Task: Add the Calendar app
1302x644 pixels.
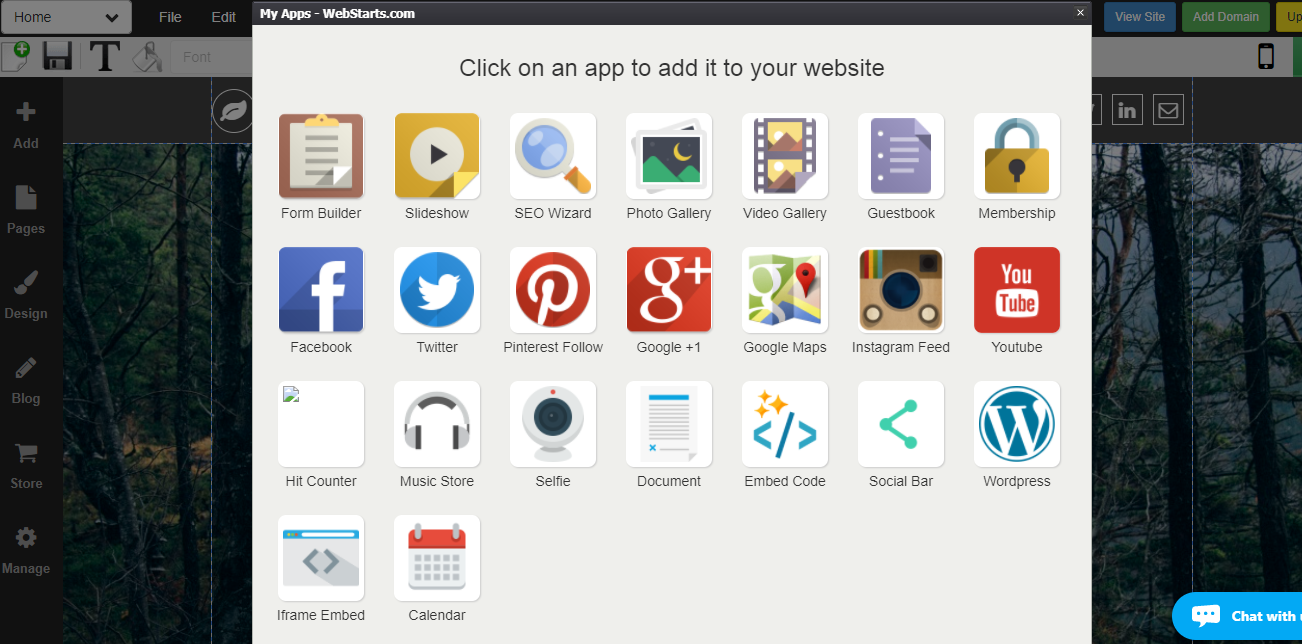Action: [x=437, y=558]
